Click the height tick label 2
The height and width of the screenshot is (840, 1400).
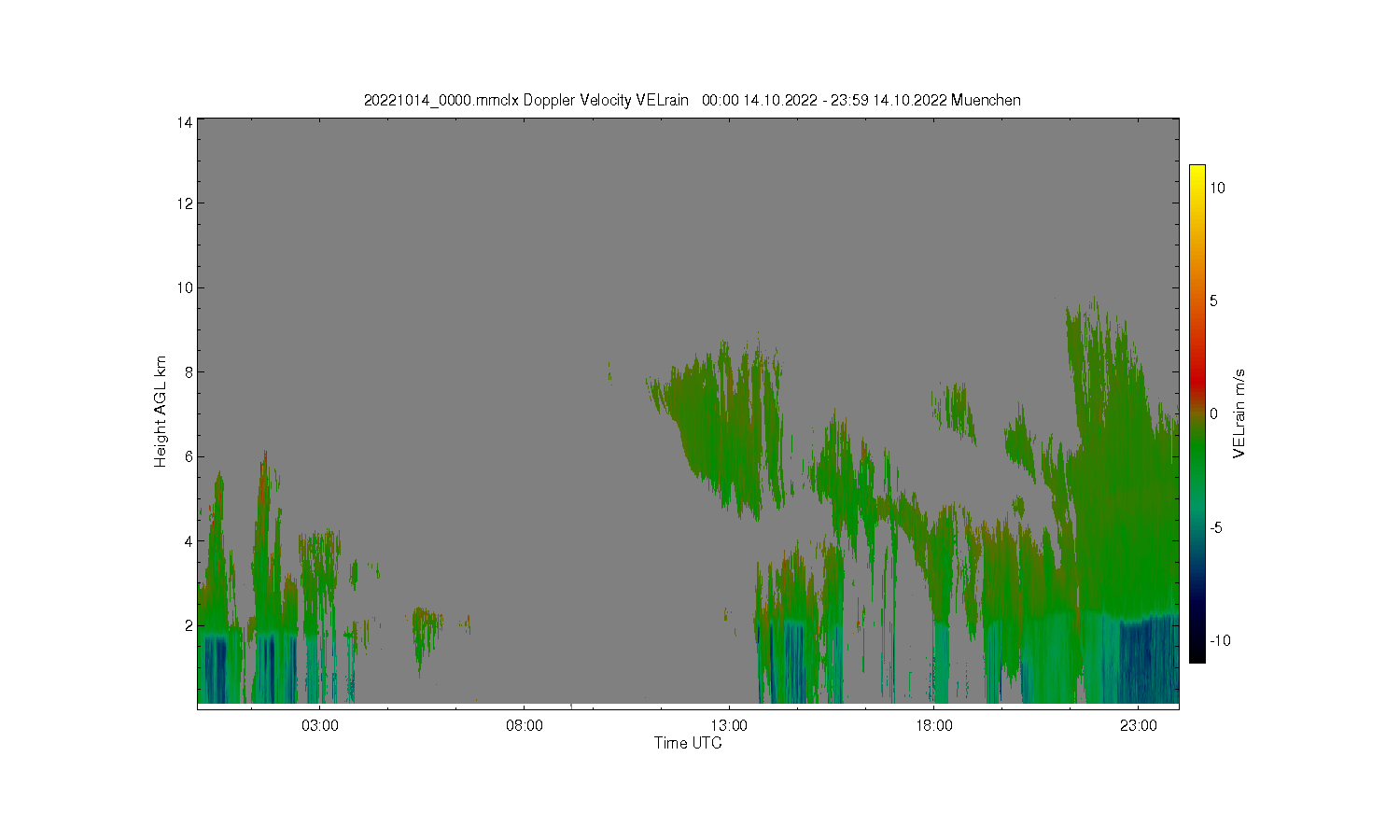pyautogui.click(x=189, y=625)
